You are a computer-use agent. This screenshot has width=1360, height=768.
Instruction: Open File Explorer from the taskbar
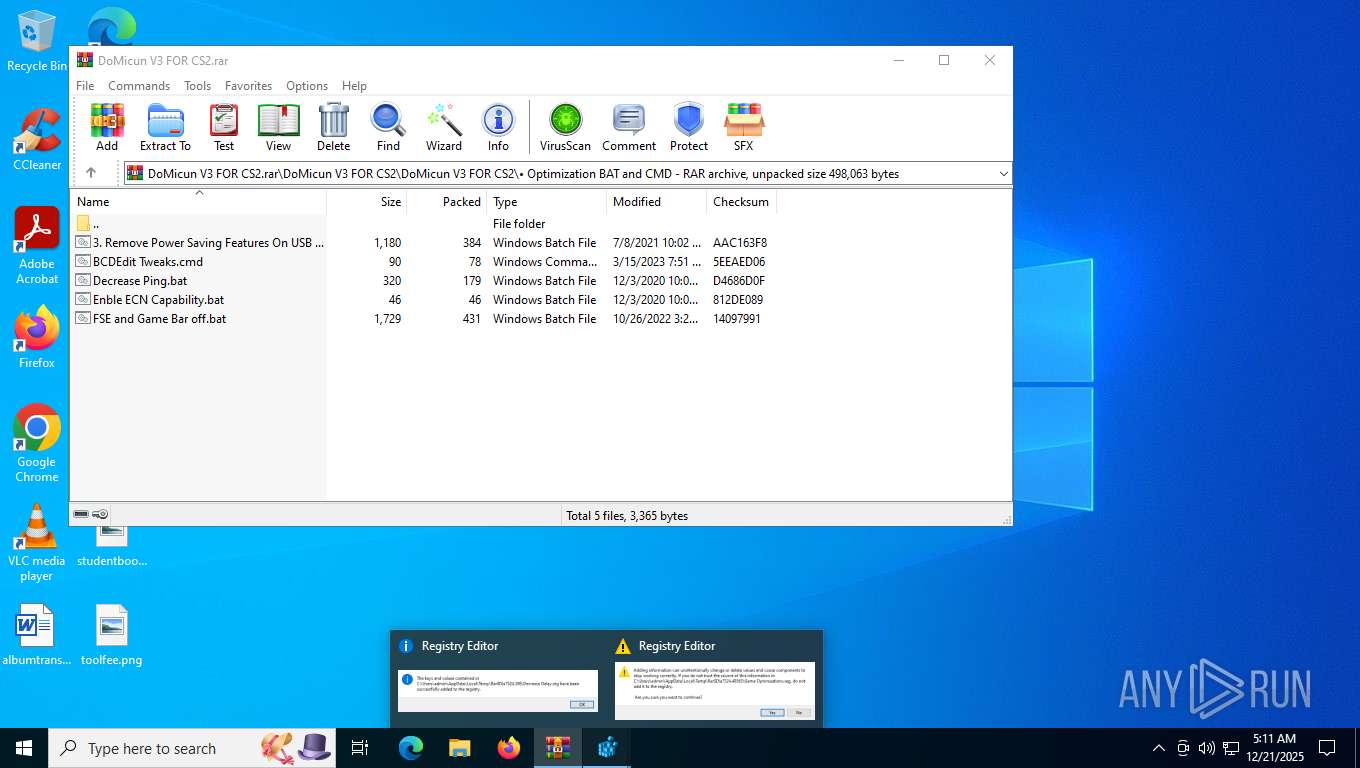click(x=460, y=748)
